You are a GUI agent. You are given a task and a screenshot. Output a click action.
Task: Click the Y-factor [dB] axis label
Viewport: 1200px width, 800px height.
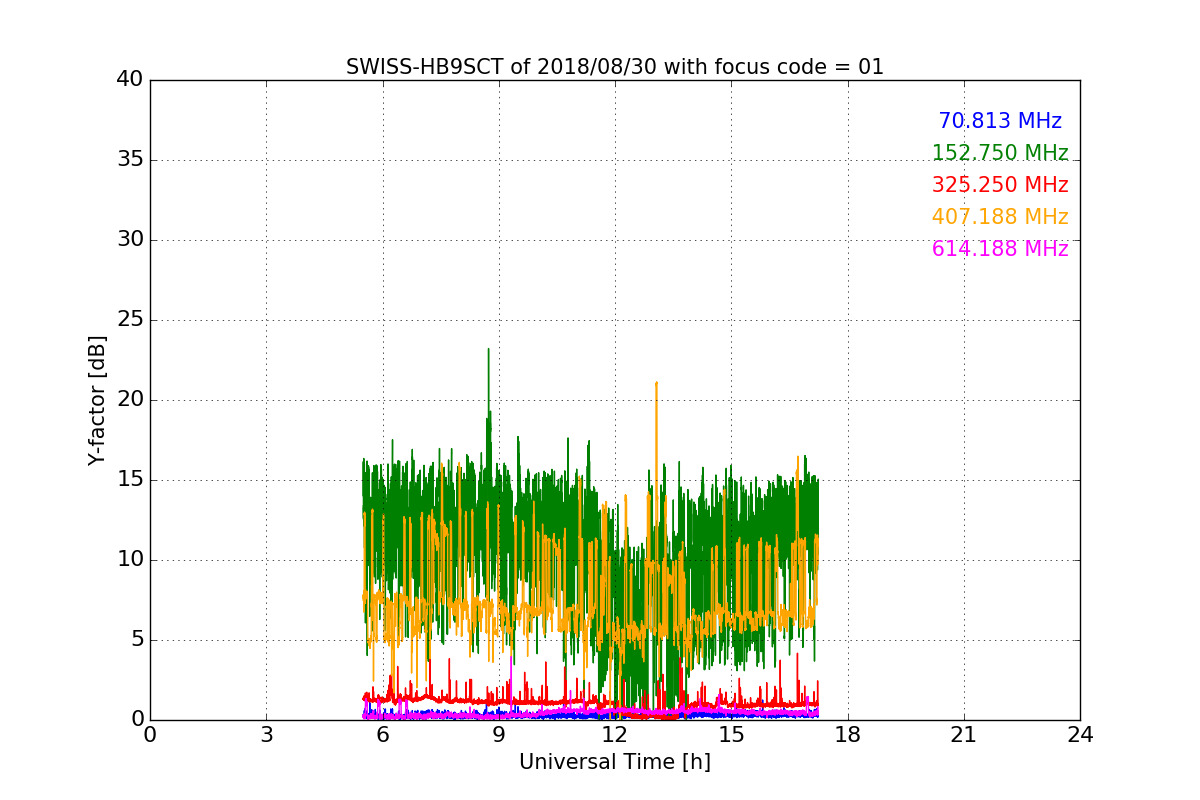[97, 400]
